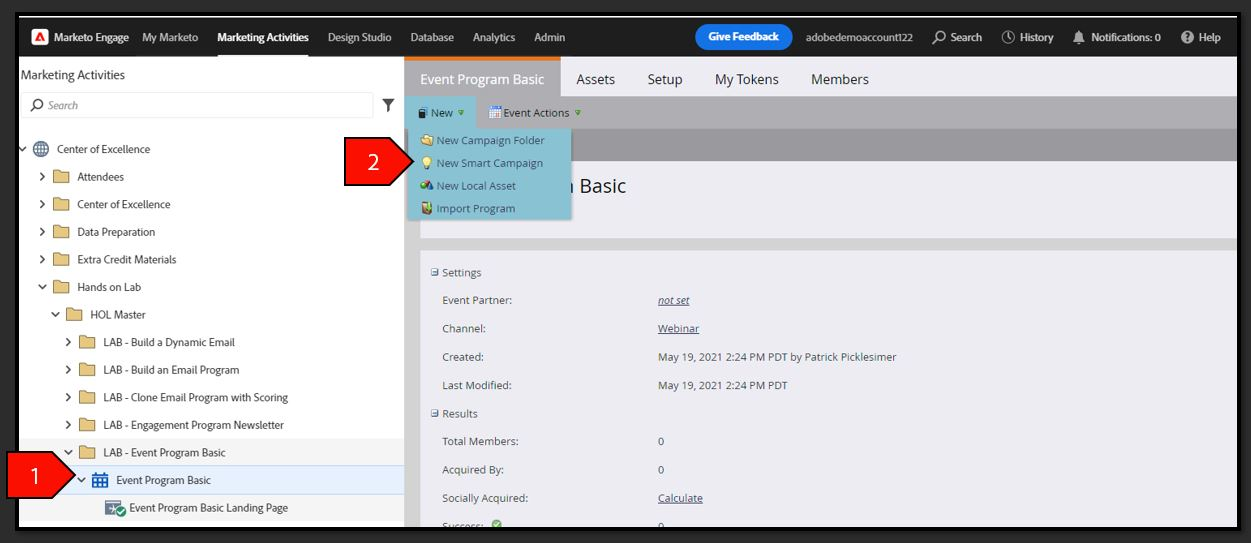Select LAB - Event Program Basic tree row

coord(211,452)
